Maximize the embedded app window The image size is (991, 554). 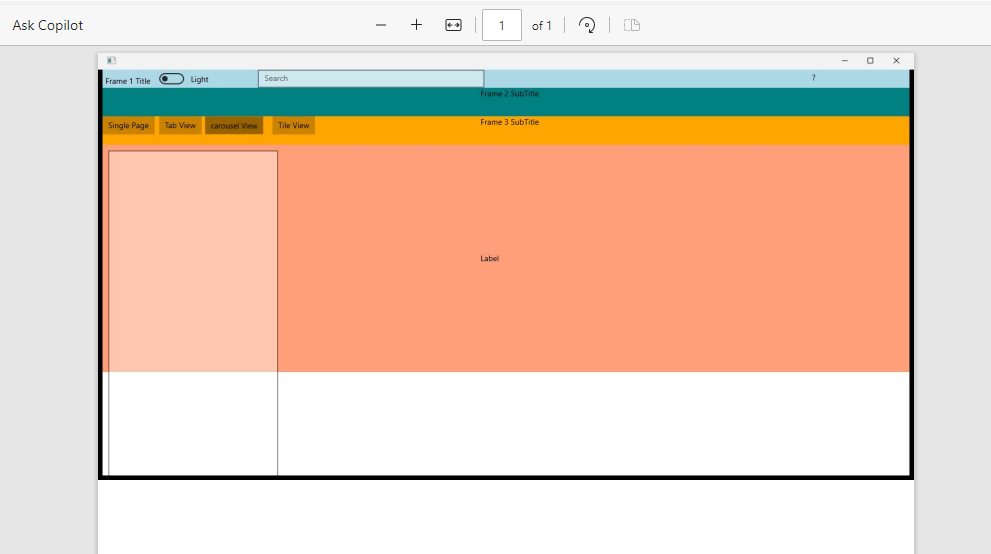tap(870, 61)
